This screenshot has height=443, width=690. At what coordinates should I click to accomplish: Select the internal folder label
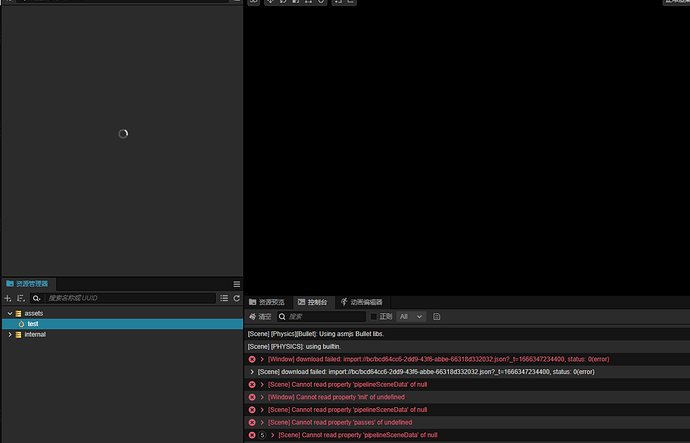pos(35,335)
